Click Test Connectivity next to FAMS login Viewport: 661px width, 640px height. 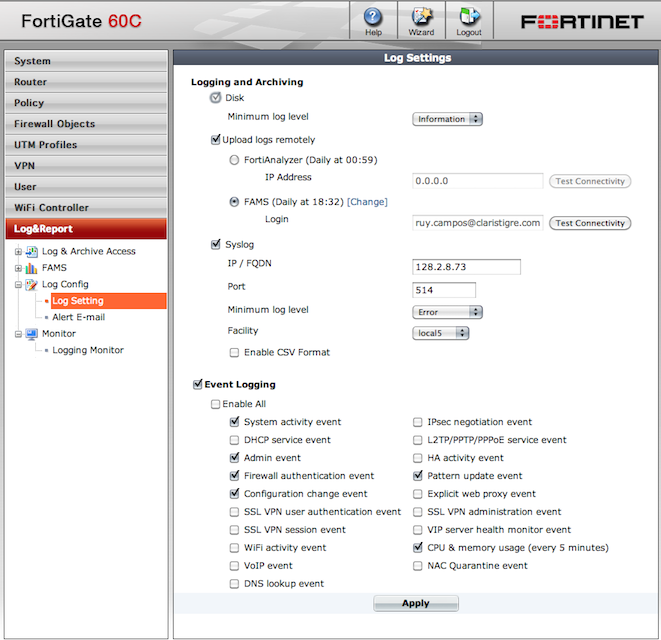tap(590, 223)
